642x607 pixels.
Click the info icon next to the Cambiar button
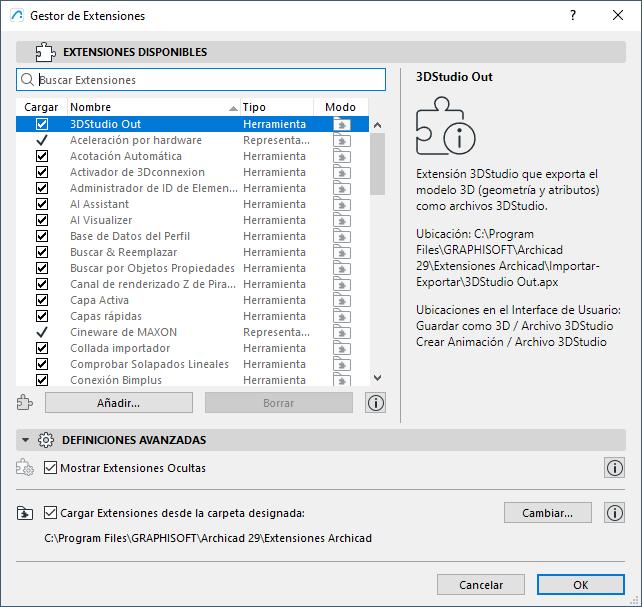(x=614, y=512)
